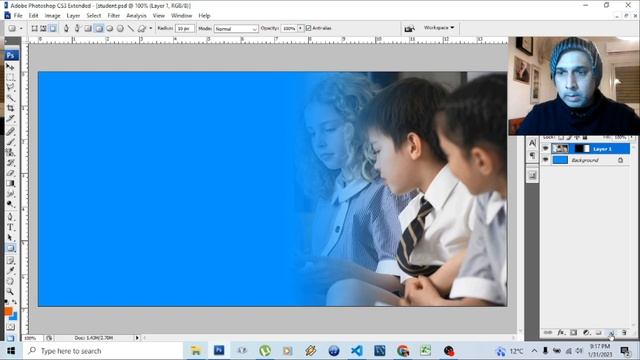
Task: Select the Magic Wand tool
Action: point(10,98)
